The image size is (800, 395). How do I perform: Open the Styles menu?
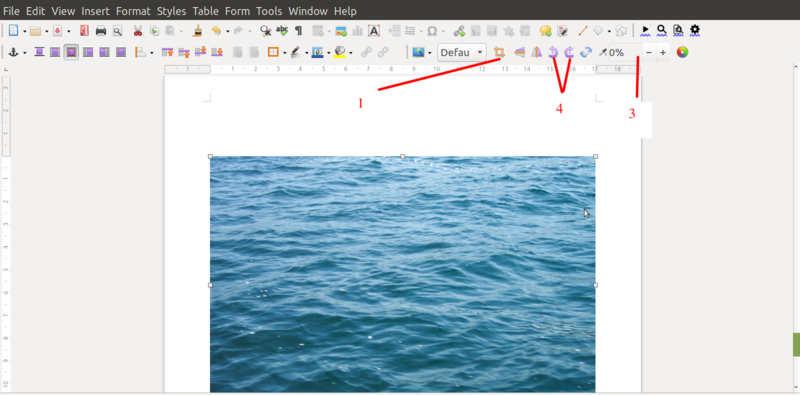[x=171, y=11]
